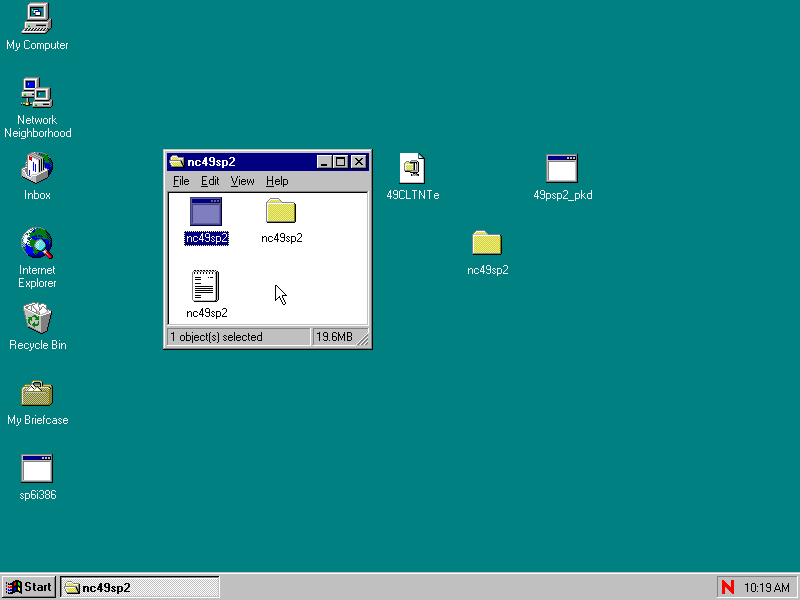
Task: Open the View menu
Action: 242,181
